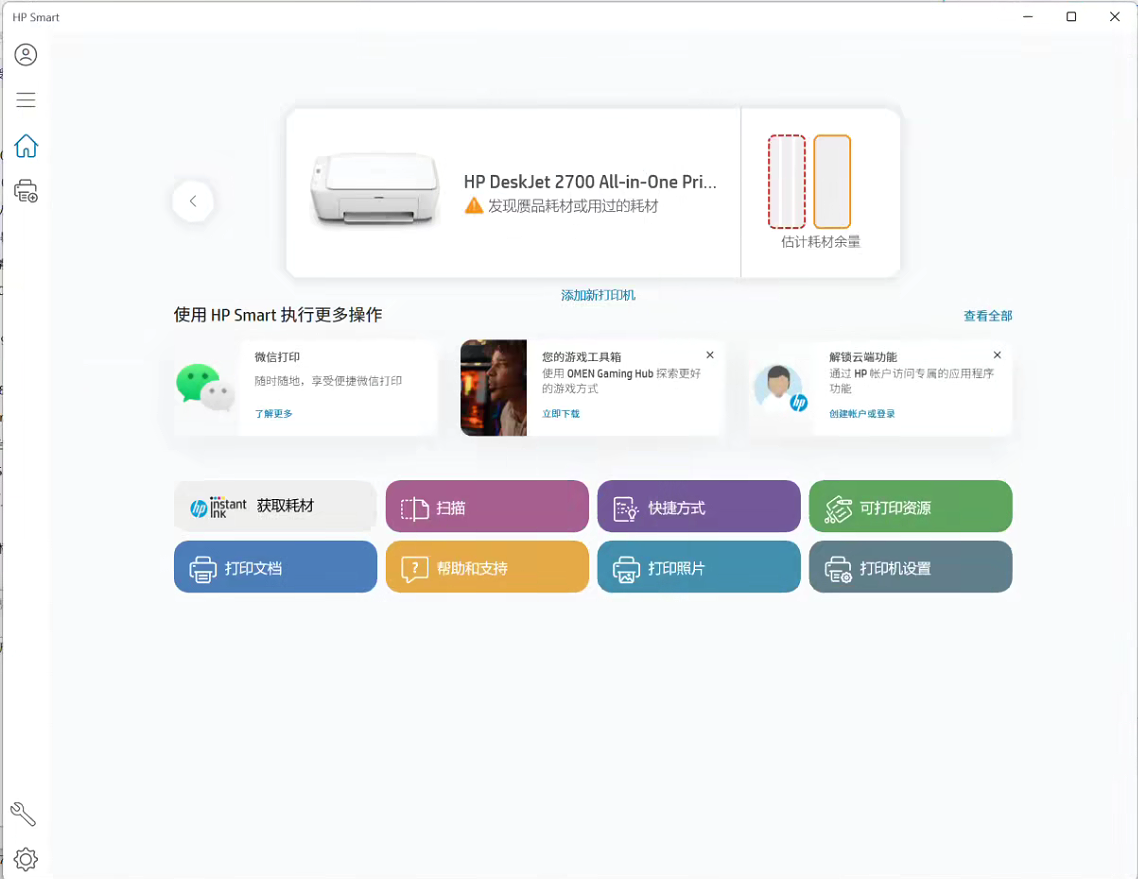Viewport: 1138px width, 879px height.
Task: Open the HP DeskJet 2700 All-in-One printer title
Action: pyautogui.click(x=590, y=181)
